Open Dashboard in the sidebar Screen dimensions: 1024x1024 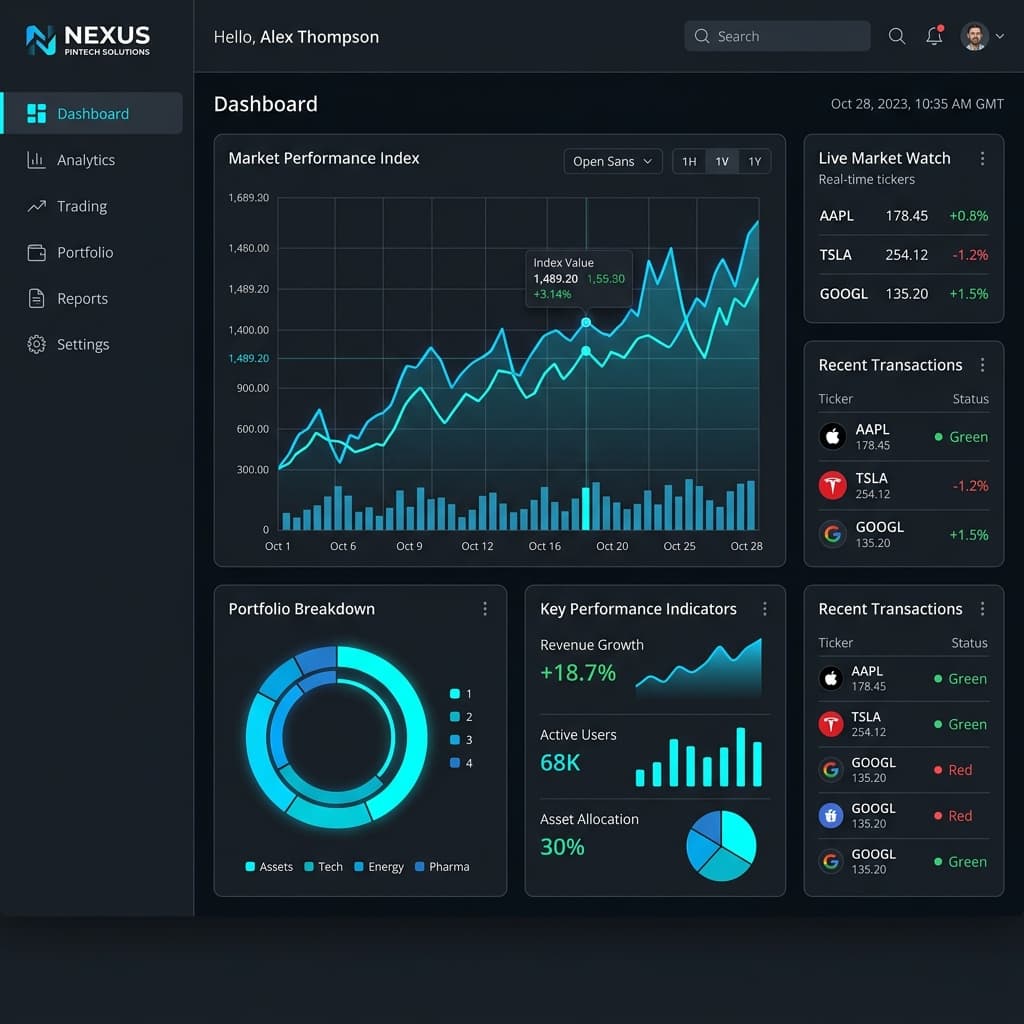coord(92,113)
